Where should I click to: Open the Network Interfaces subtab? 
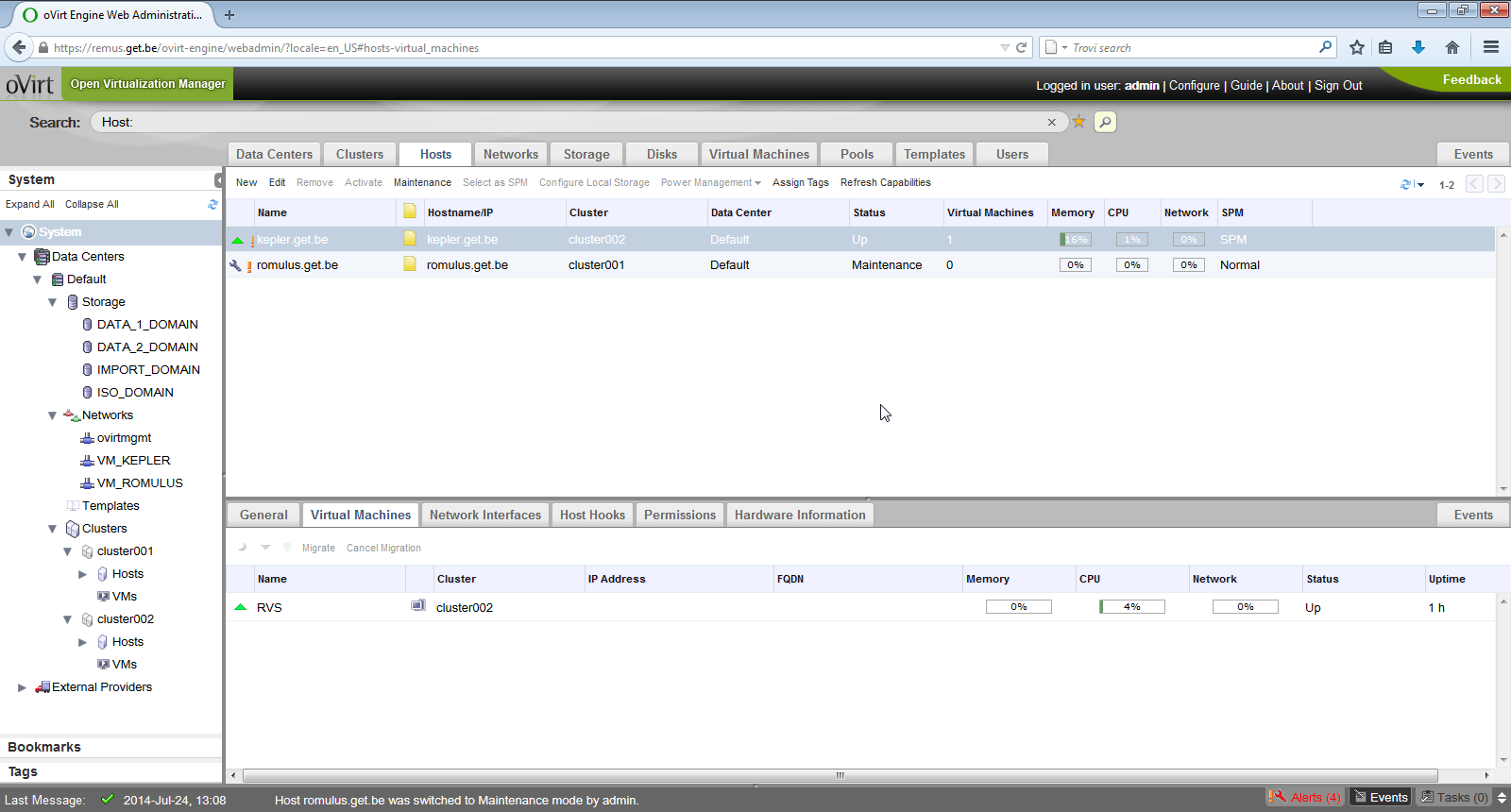[x=484, y=515]
